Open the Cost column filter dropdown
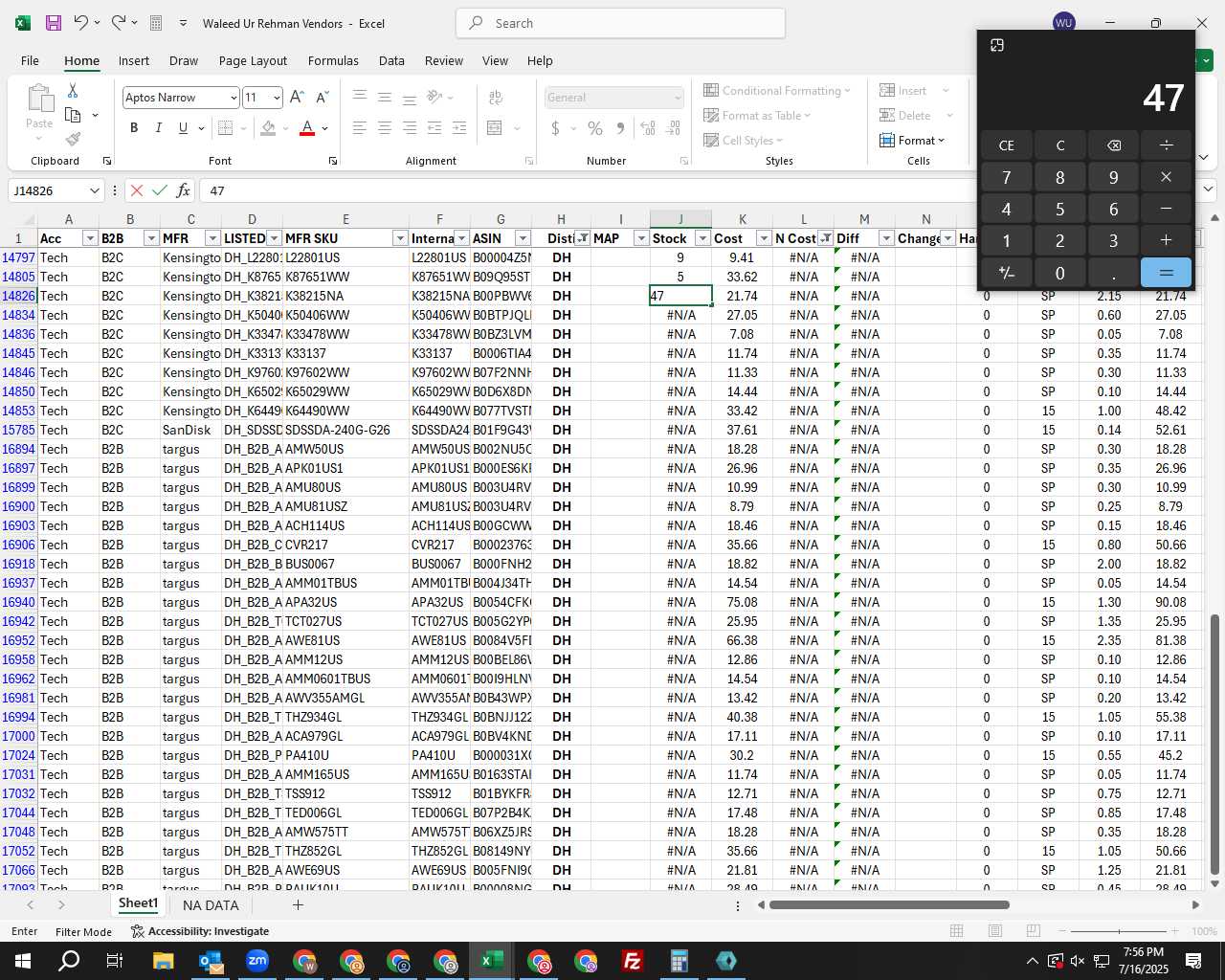The image size is (1225, 980). tap(763, 238)
